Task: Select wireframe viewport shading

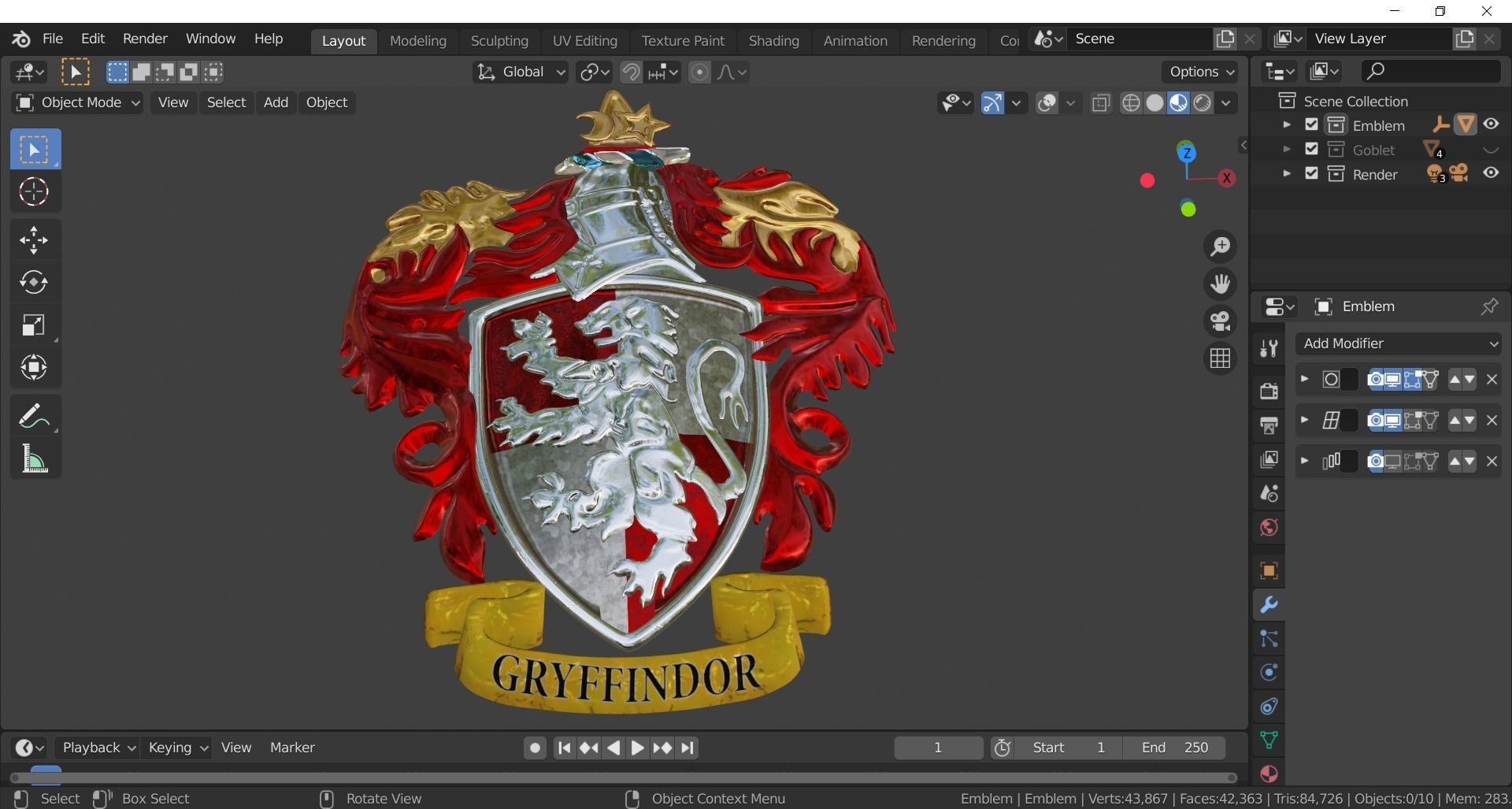Action: (x=1131, y=103)
